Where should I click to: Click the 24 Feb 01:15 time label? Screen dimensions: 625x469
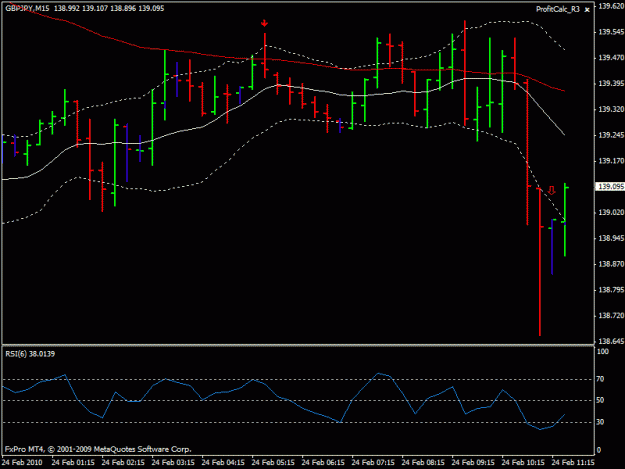(x=73, y=463)
